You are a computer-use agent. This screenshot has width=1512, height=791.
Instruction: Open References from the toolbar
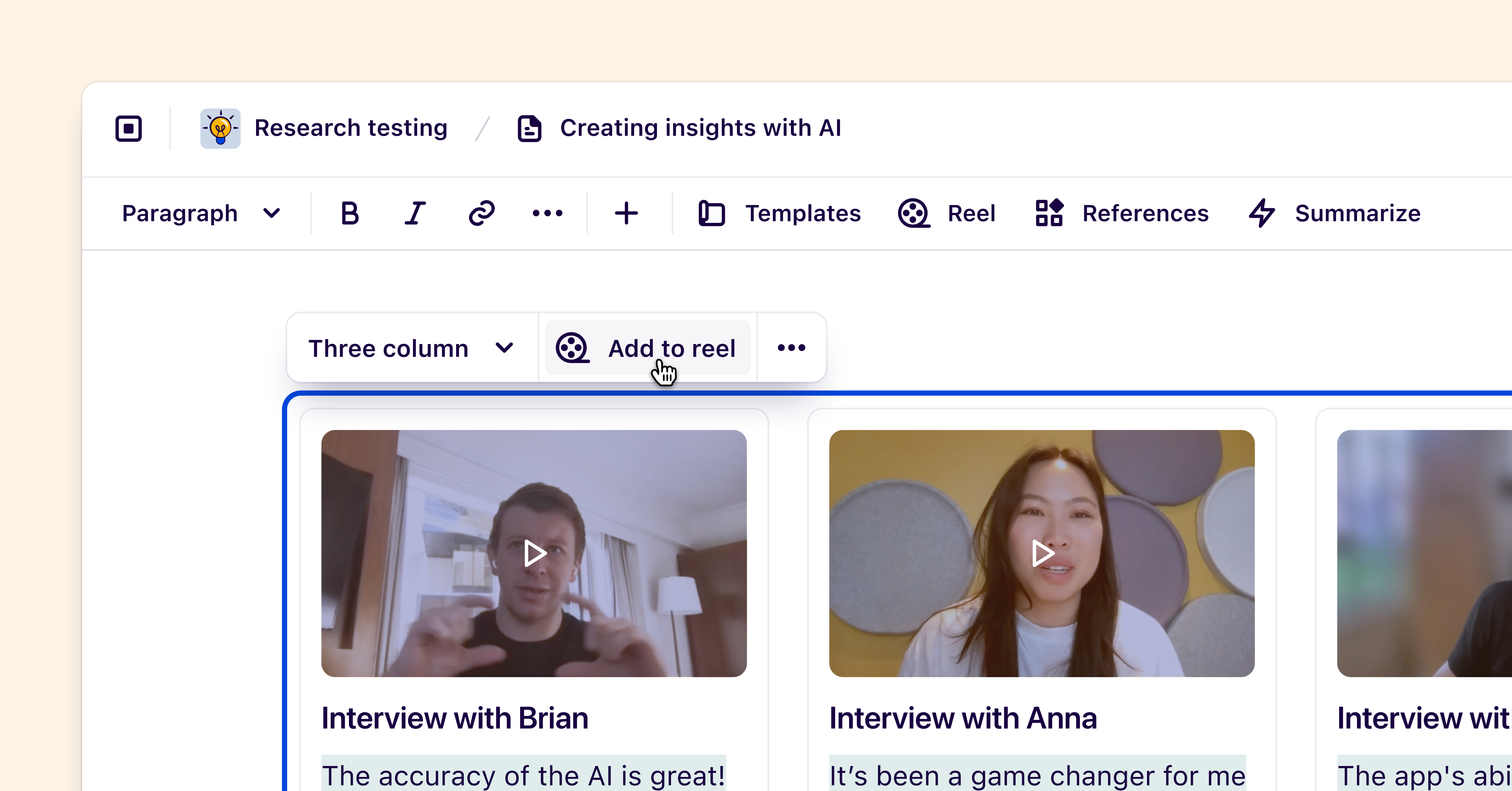coord(1122,213)
